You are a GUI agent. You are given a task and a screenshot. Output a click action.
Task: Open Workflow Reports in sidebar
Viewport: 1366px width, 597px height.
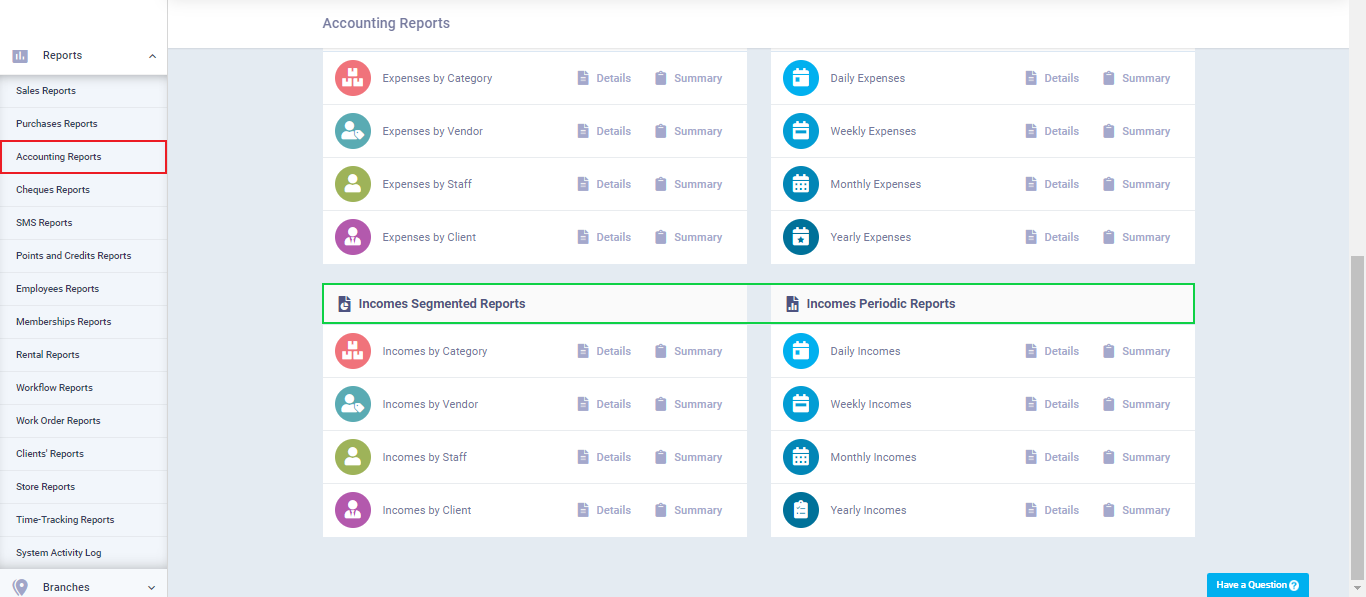point(83,388)
